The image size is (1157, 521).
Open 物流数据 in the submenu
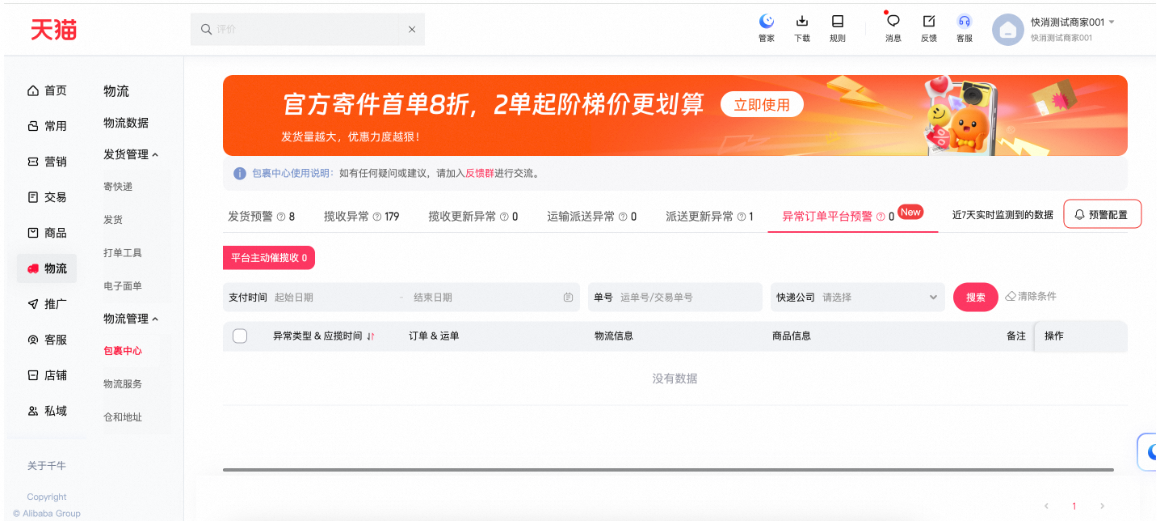point(125,123)
